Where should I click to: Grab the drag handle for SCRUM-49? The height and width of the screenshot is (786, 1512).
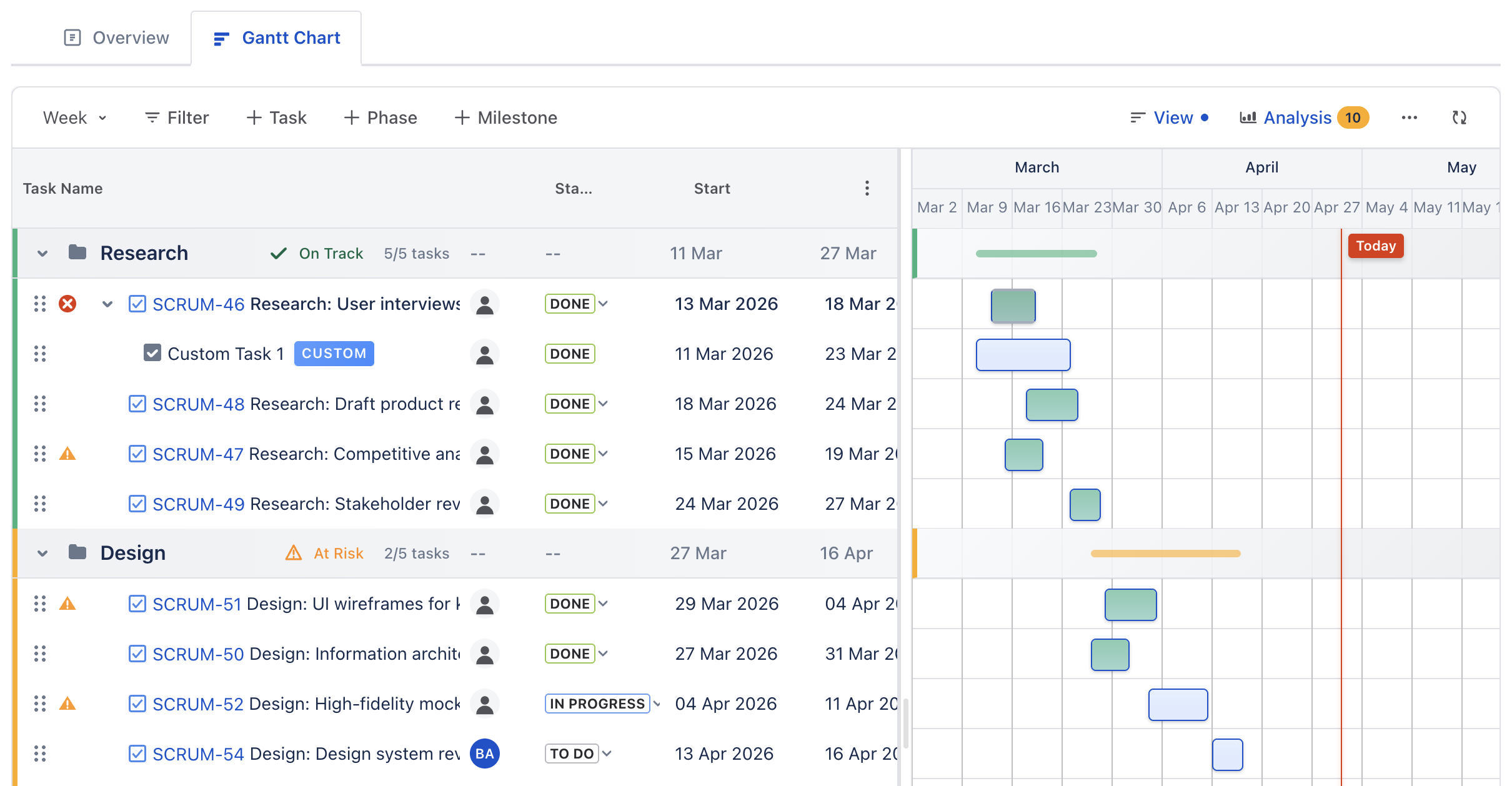click(x=40, y=504)
